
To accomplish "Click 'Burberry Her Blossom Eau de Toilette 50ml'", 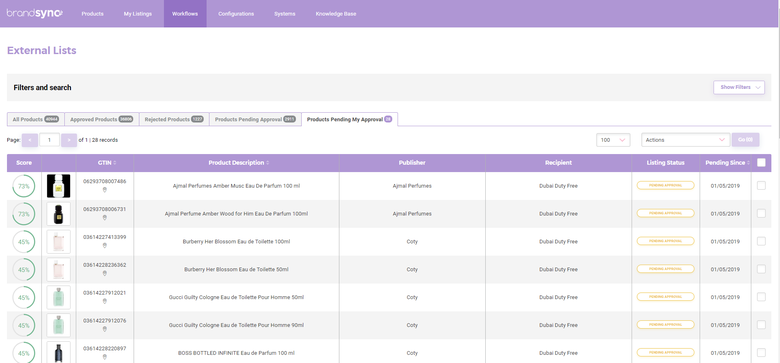I will pos(236,270).
